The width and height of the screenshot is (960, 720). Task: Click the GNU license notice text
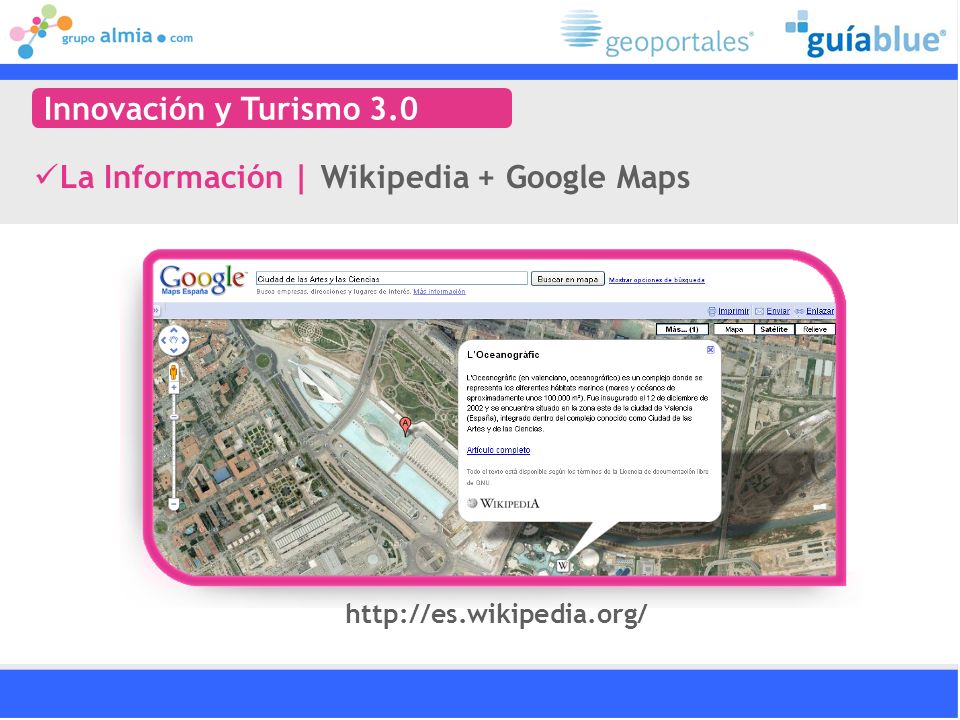point(587,477)
